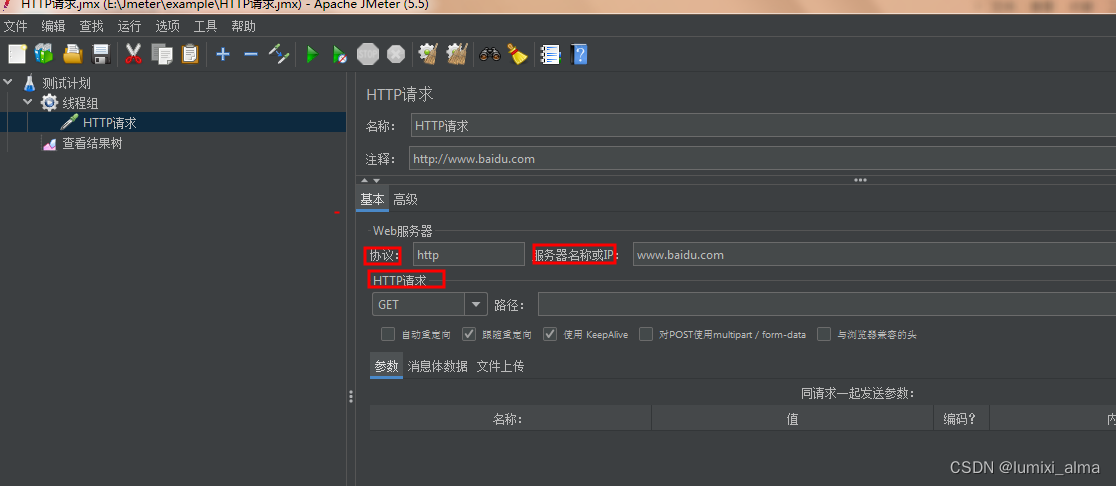Switch to the 高级 tab

pyautogui.click(x=406, y=199)
